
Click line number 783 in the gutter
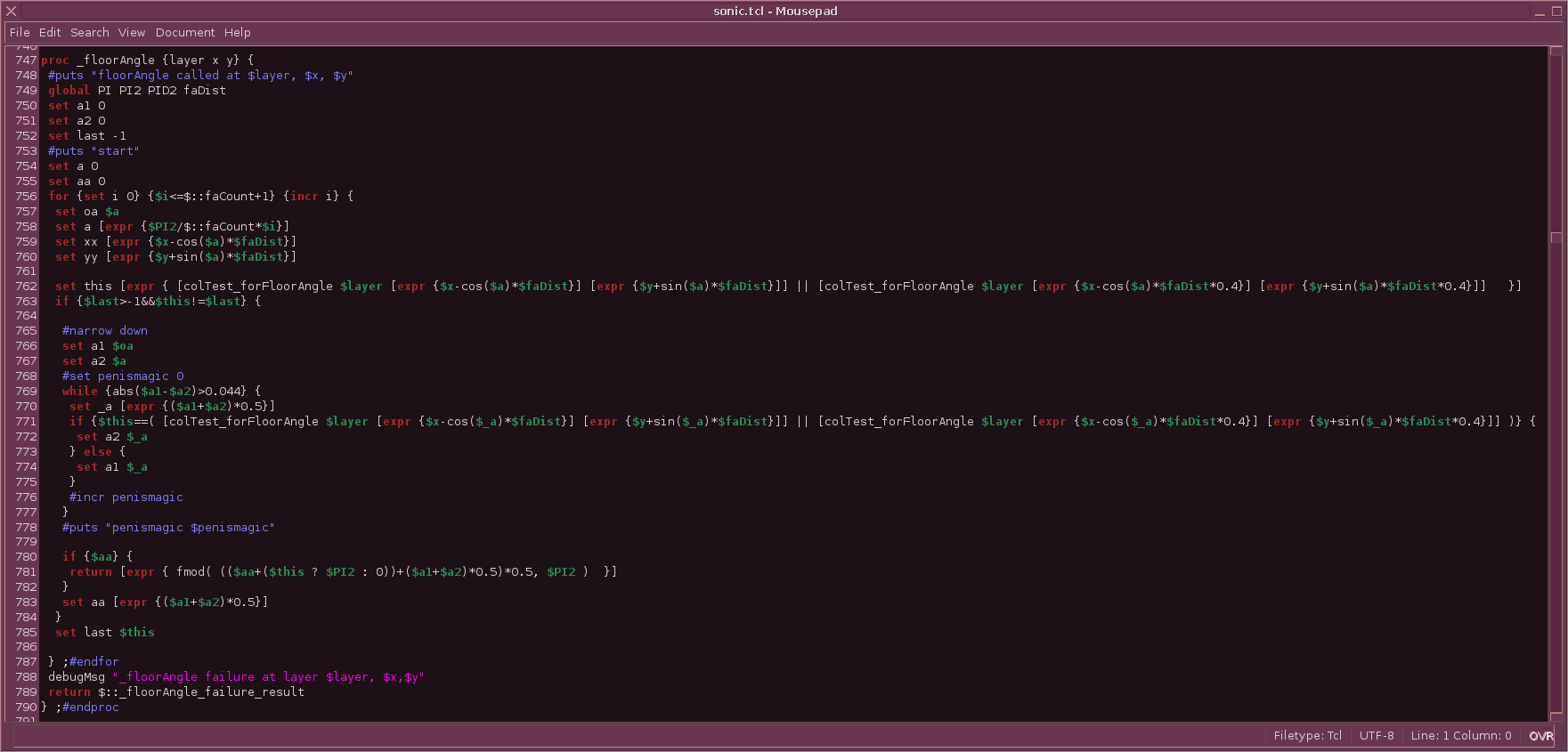pyautogui.click(x=26, y=602)
